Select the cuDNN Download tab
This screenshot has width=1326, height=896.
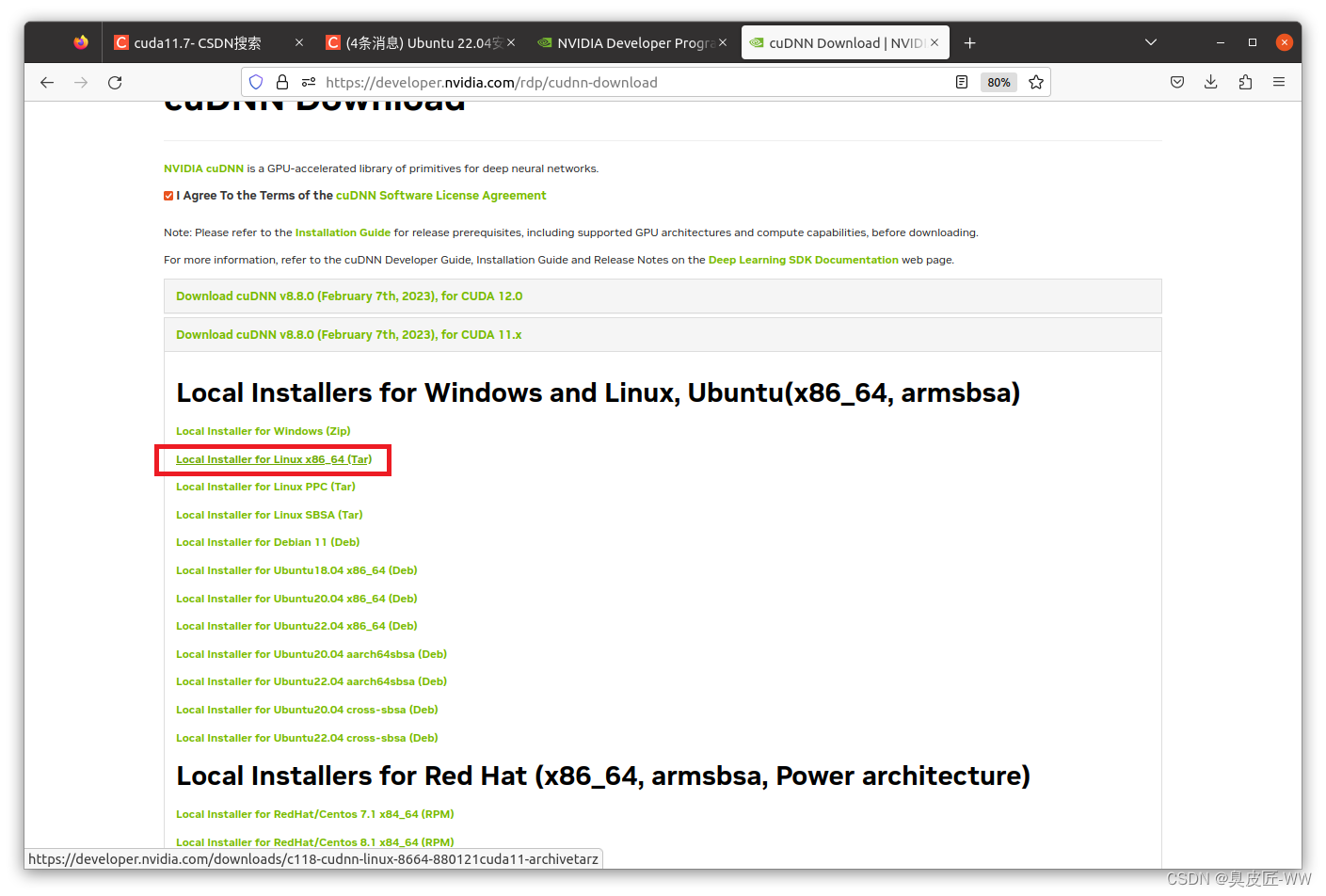[x=845, y=42]
